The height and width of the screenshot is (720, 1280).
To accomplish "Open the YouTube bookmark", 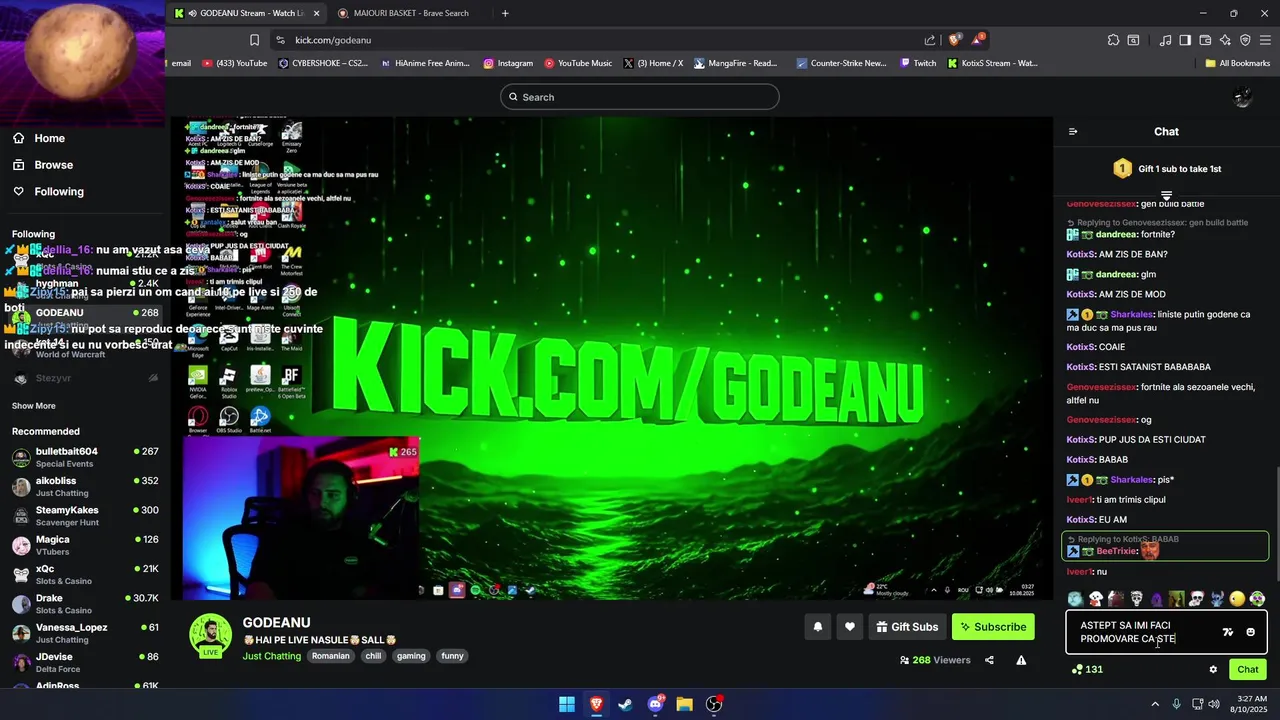I will [235, 63].
